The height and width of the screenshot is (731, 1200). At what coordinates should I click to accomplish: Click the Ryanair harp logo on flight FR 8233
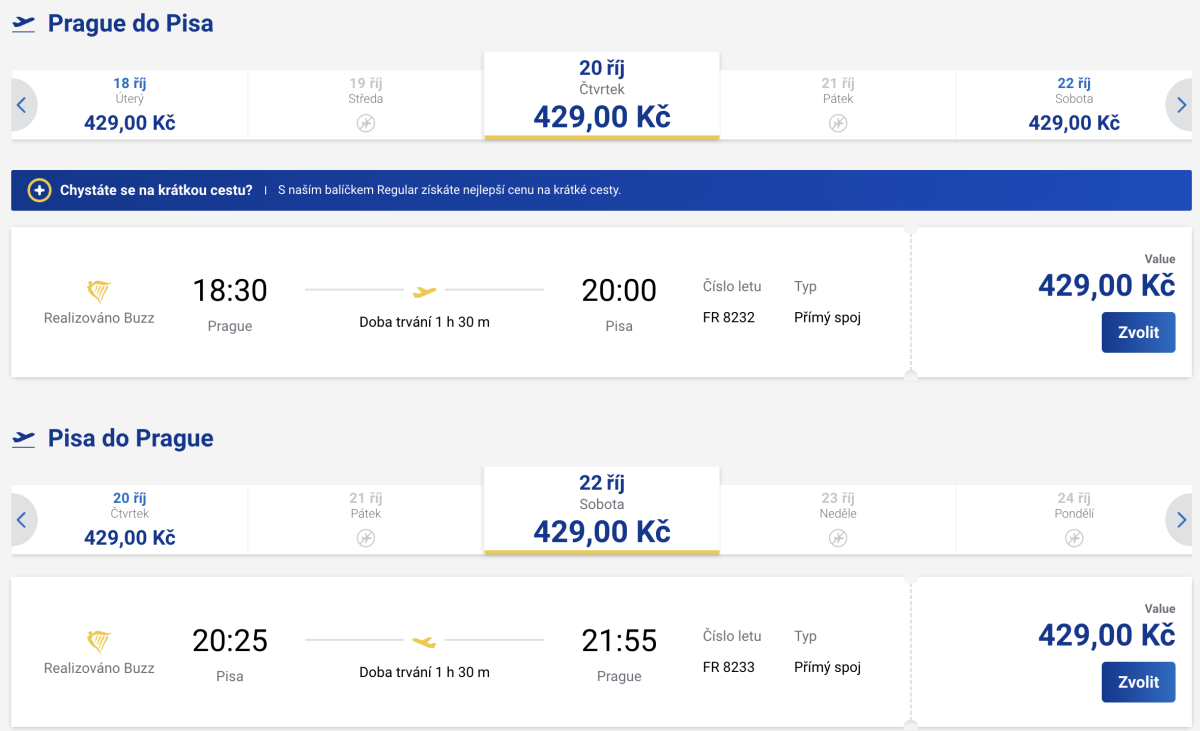[99, 642]
